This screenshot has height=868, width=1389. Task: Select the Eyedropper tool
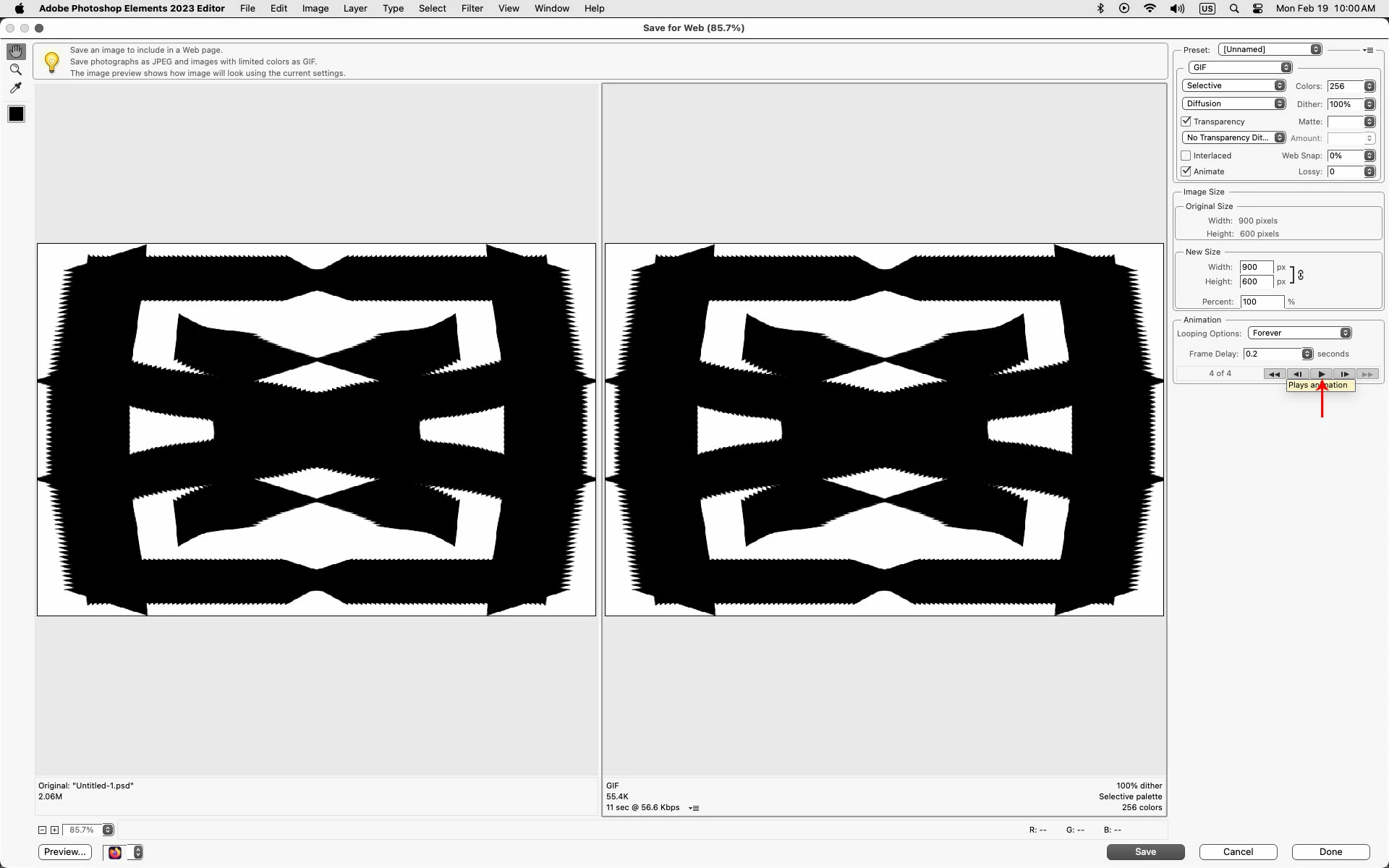(x=16, y=88)
